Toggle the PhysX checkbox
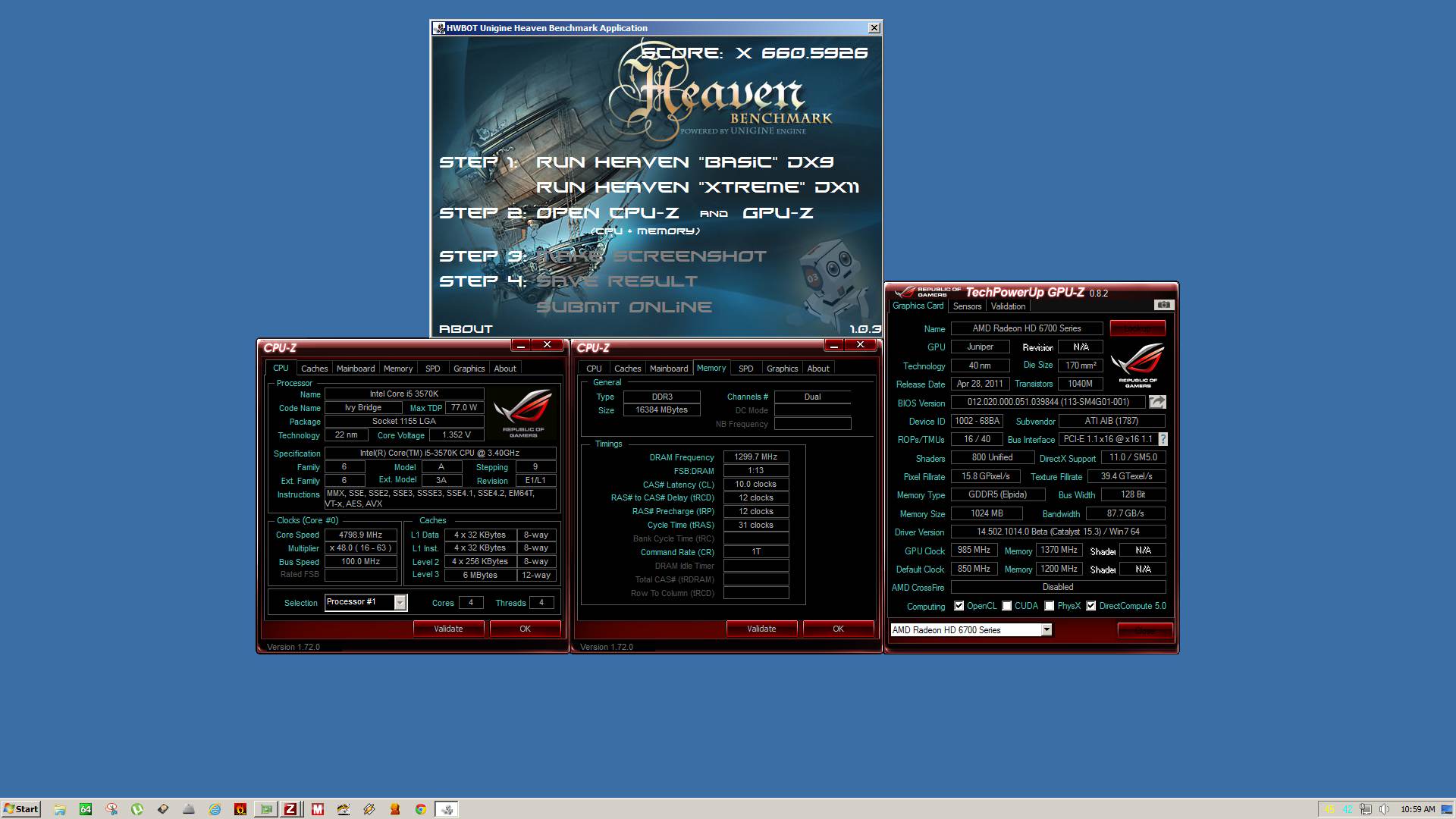Screen dimensions: 1456x819 [x=1050, y=606]
